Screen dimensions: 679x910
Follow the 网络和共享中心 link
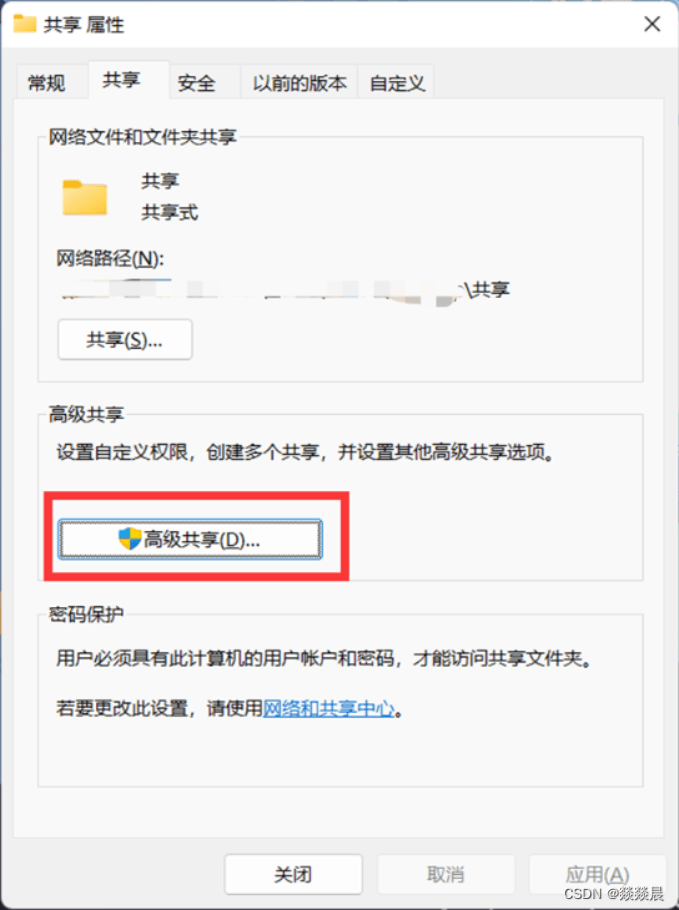[329, 709]
